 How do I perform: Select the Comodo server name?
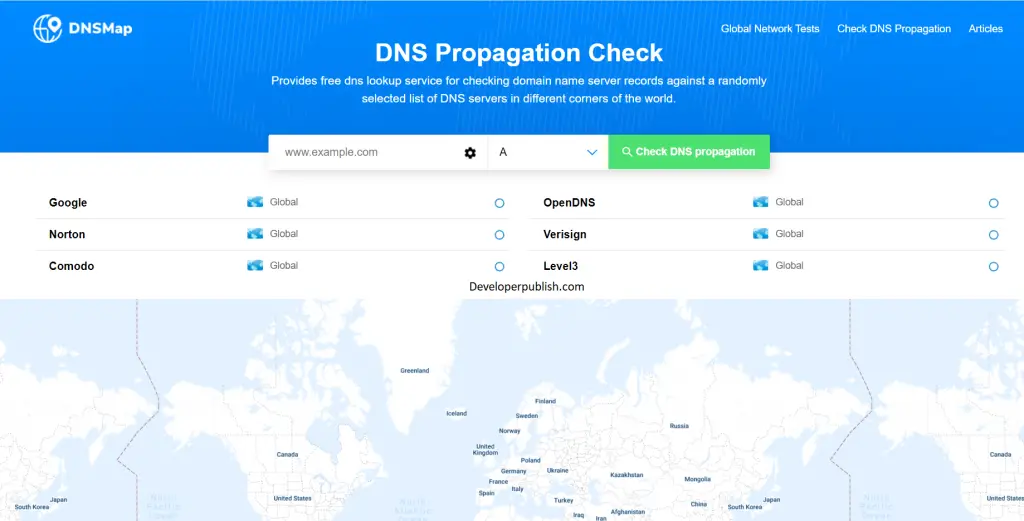[72, 266]
